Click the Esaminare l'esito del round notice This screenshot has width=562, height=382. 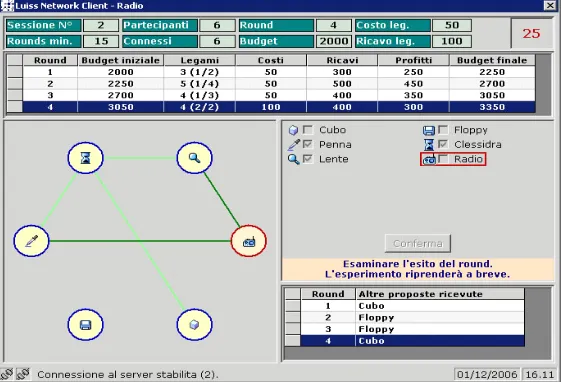(x=418, y=269)
